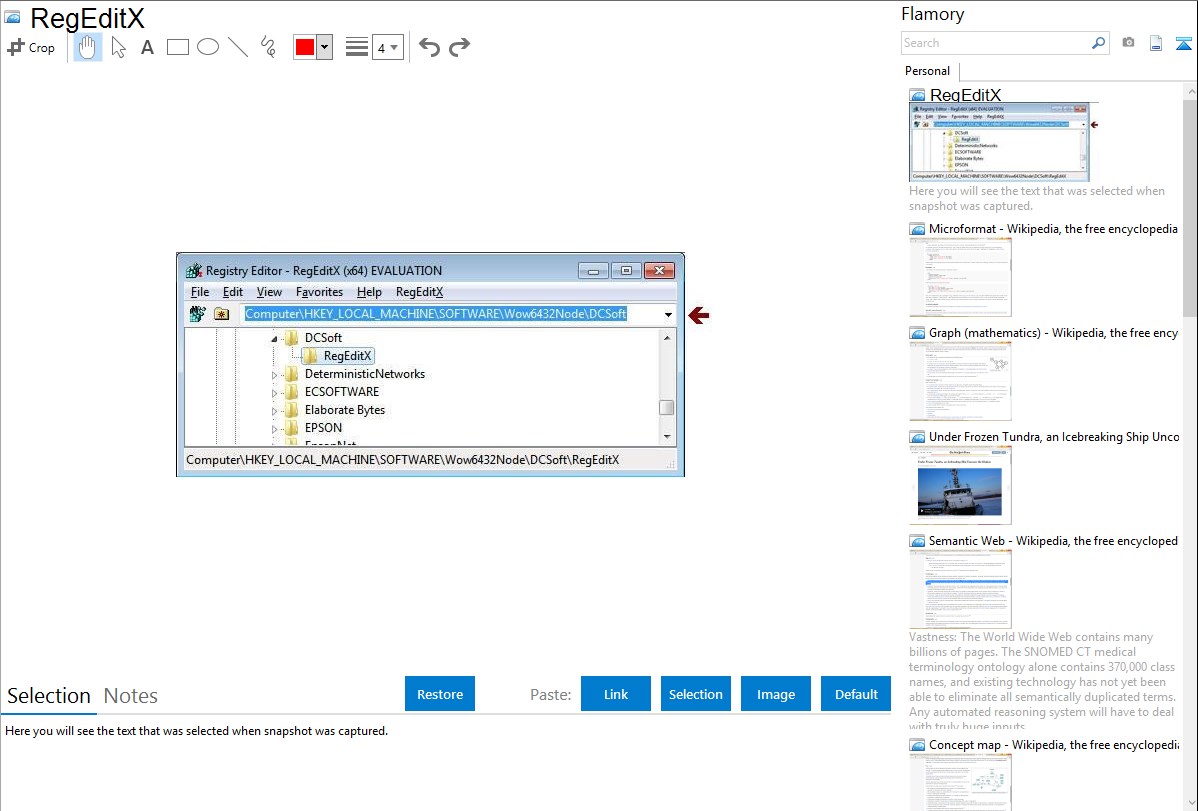
Task: Select the DCSoft key in the tree
Action: pyautogui.click(x=323, y=338)
